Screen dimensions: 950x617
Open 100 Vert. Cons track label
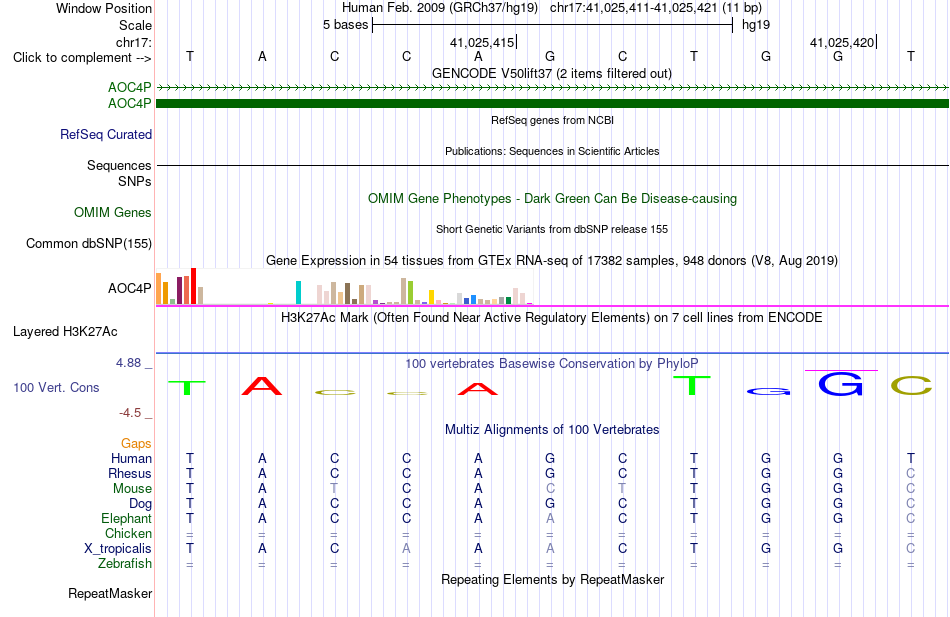click(x=56, y=387)
